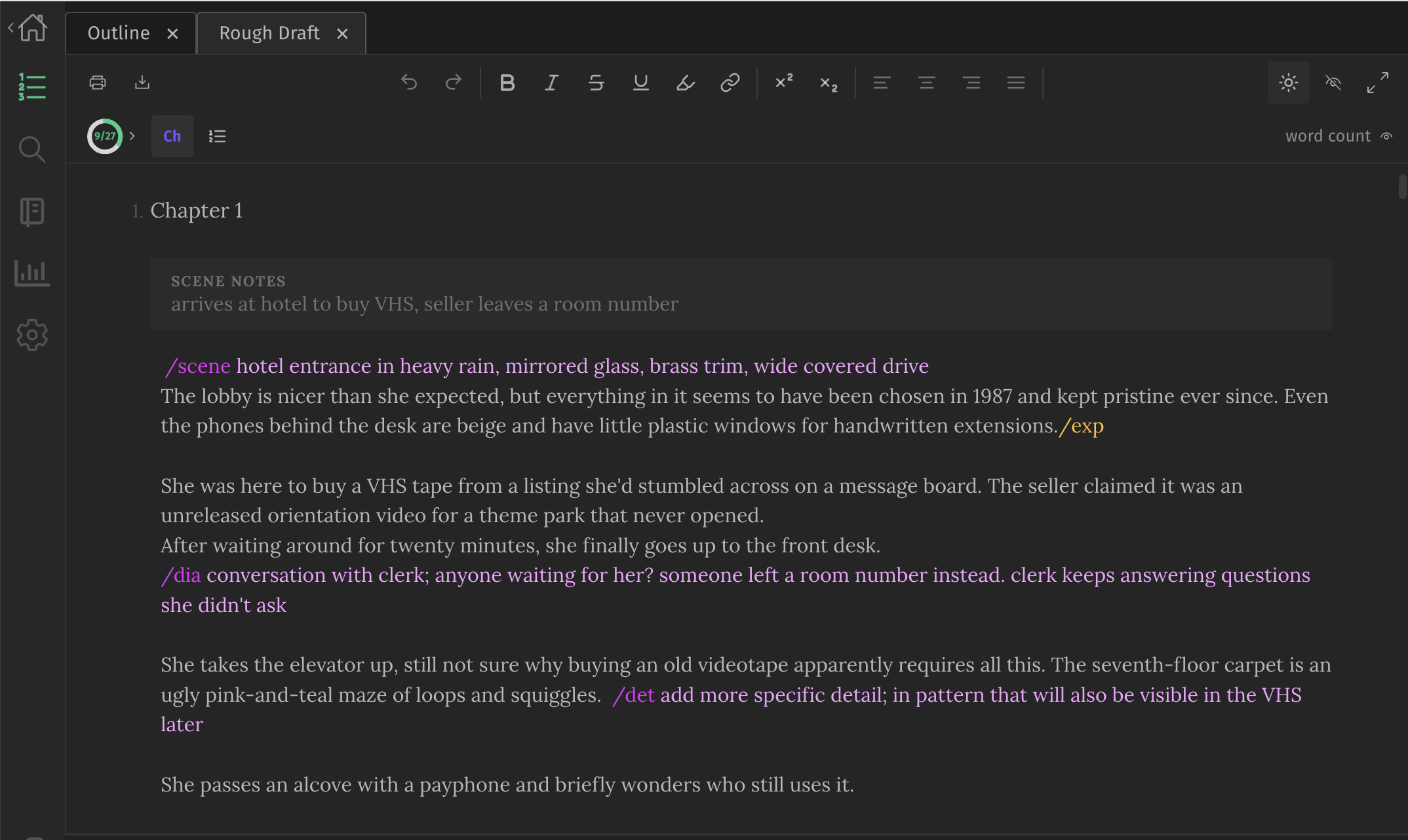The height and width of the screenshot is (840, 1408).
Task: Underline the selected text
Action: tap(641, 83)
